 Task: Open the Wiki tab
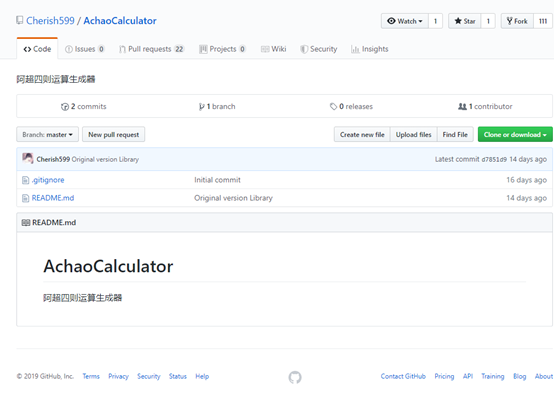pyautogui.click(x=273, y=49)
